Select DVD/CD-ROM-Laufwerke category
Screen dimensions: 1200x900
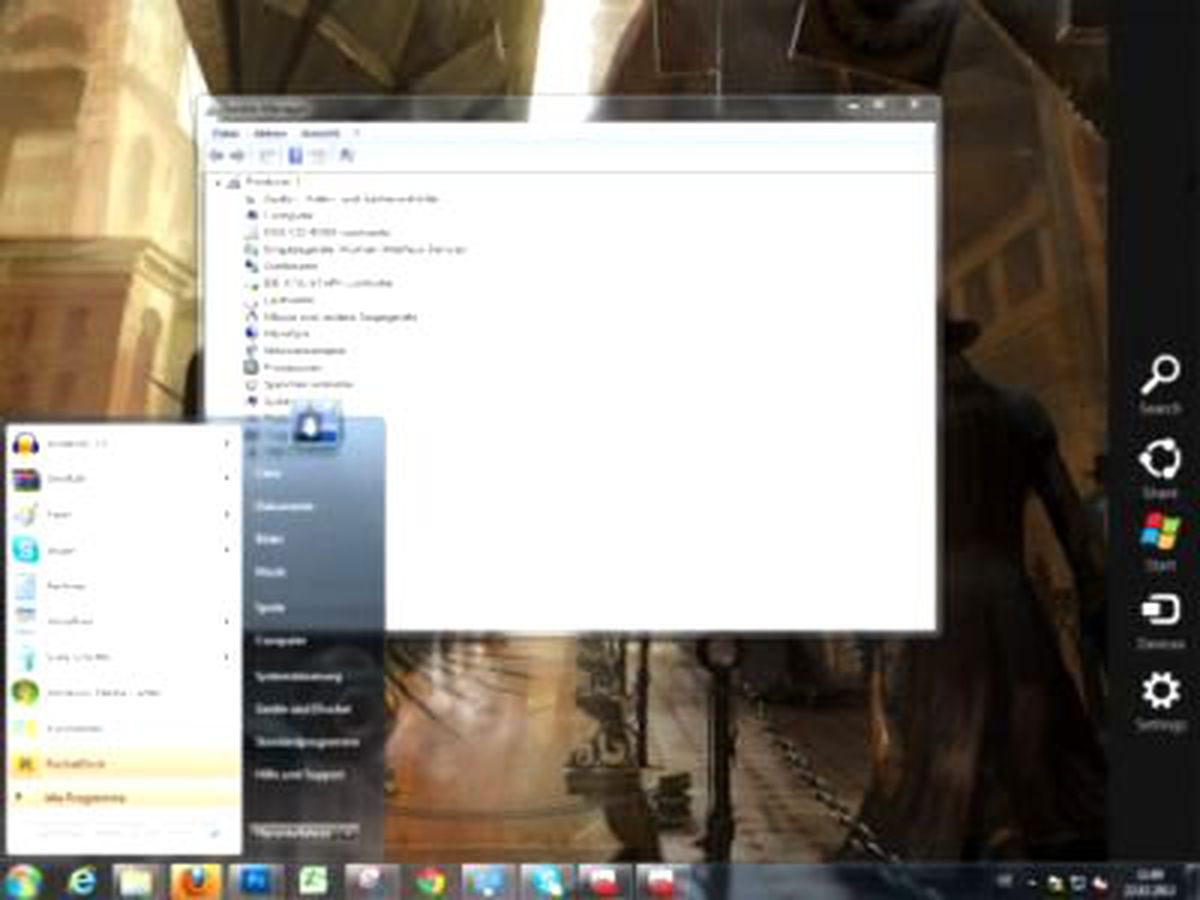327,232
